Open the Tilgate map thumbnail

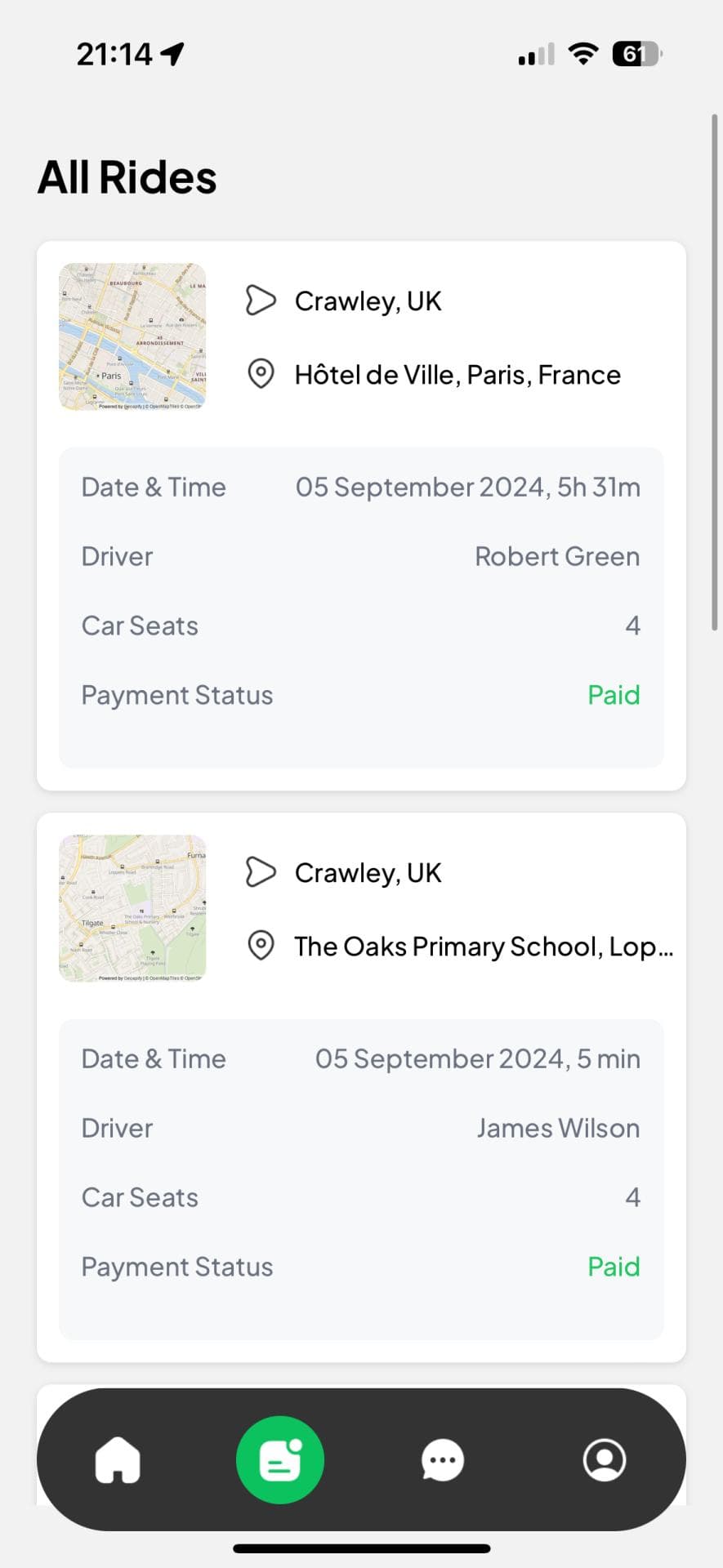[132, 908]
